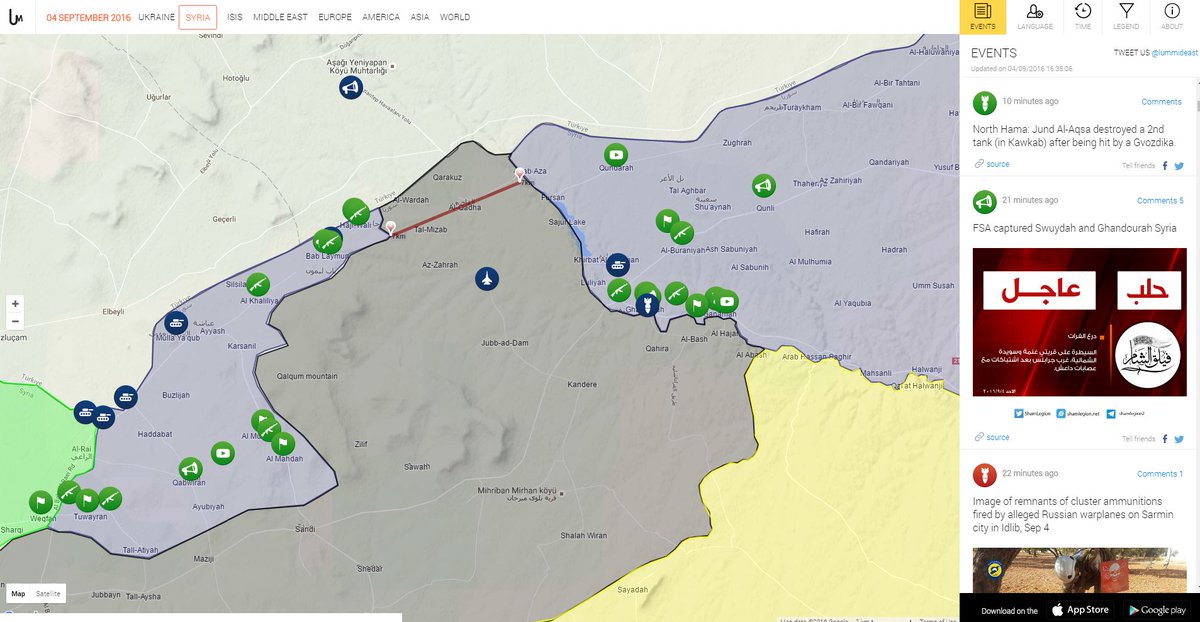Click the '22 minutes ago' timestamp

pyautogui.click(x=1030, y=474)
